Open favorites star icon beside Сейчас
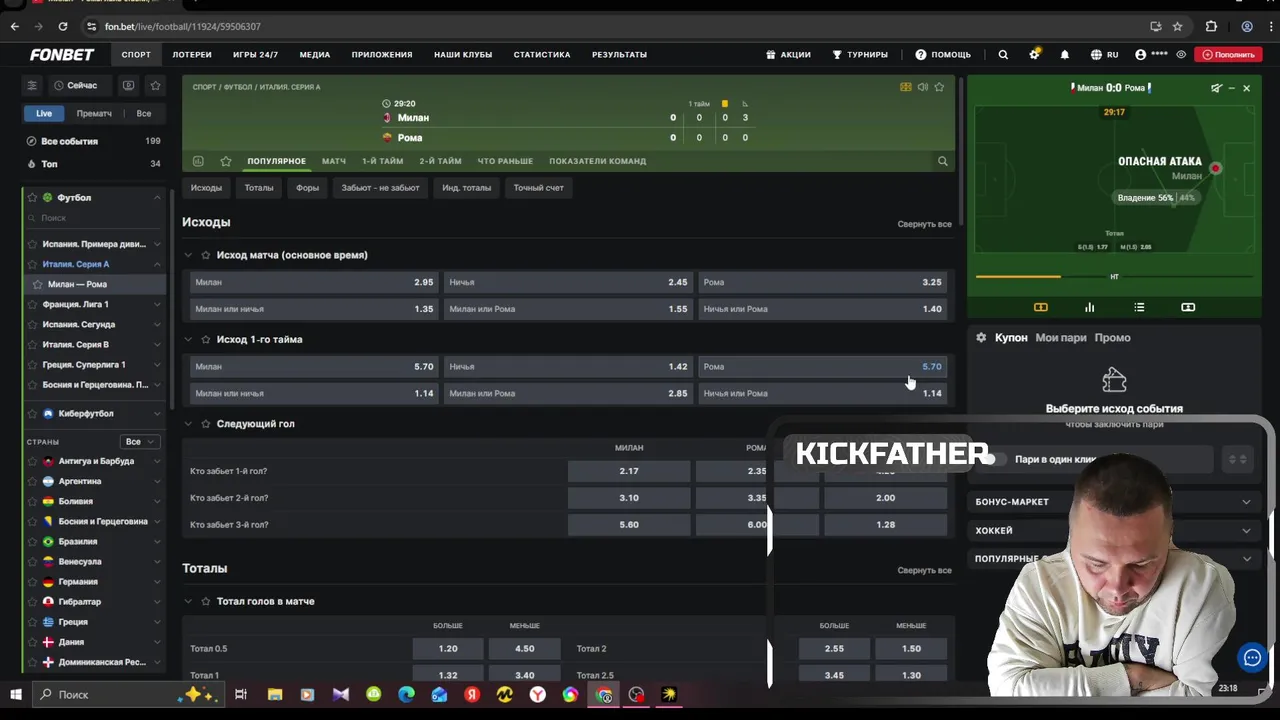This screenshot has width=1280, height=720. click(155, 86)
